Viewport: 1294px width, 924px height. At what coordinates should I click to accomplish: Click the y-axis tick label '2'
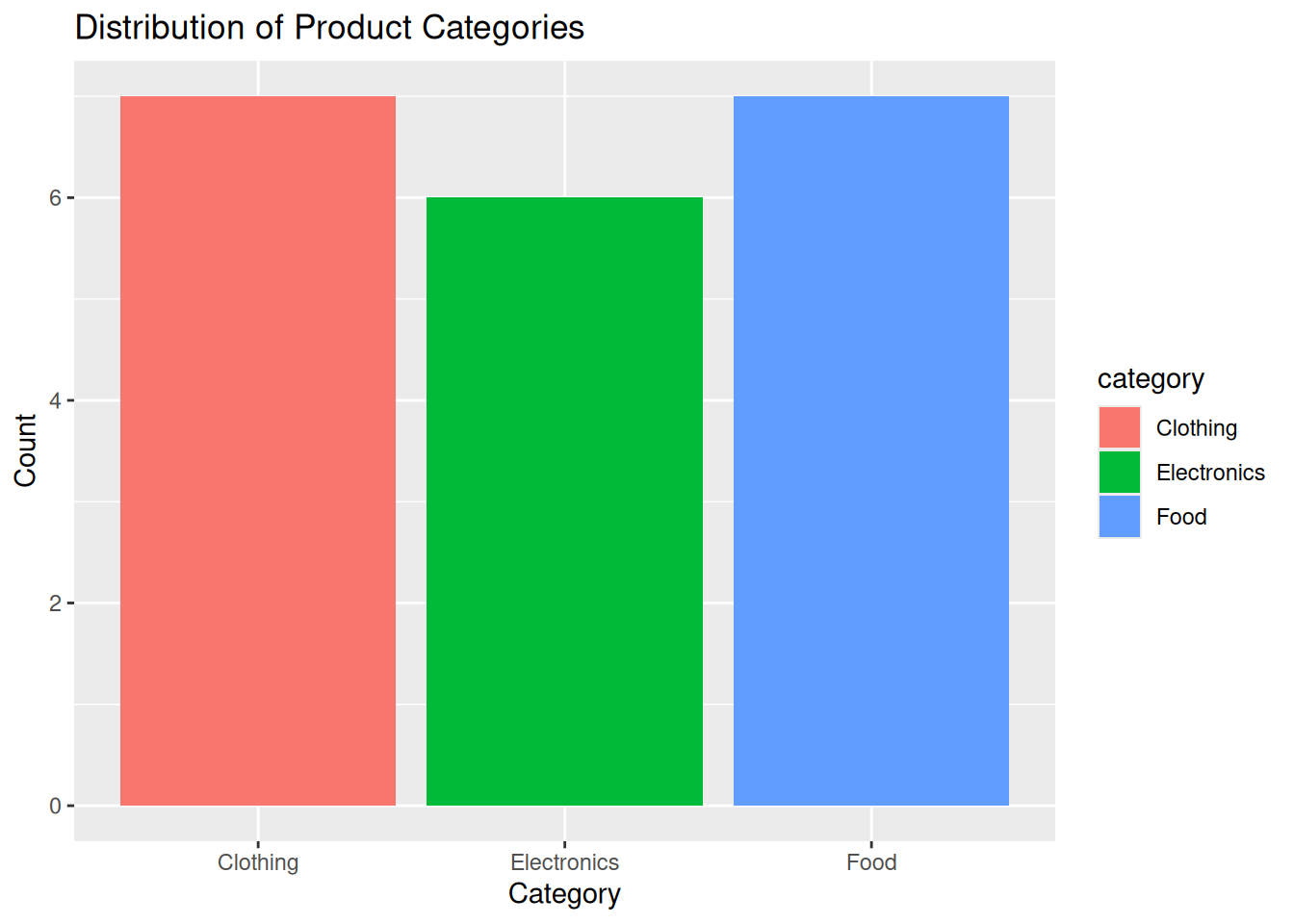[x=56, y=603]
